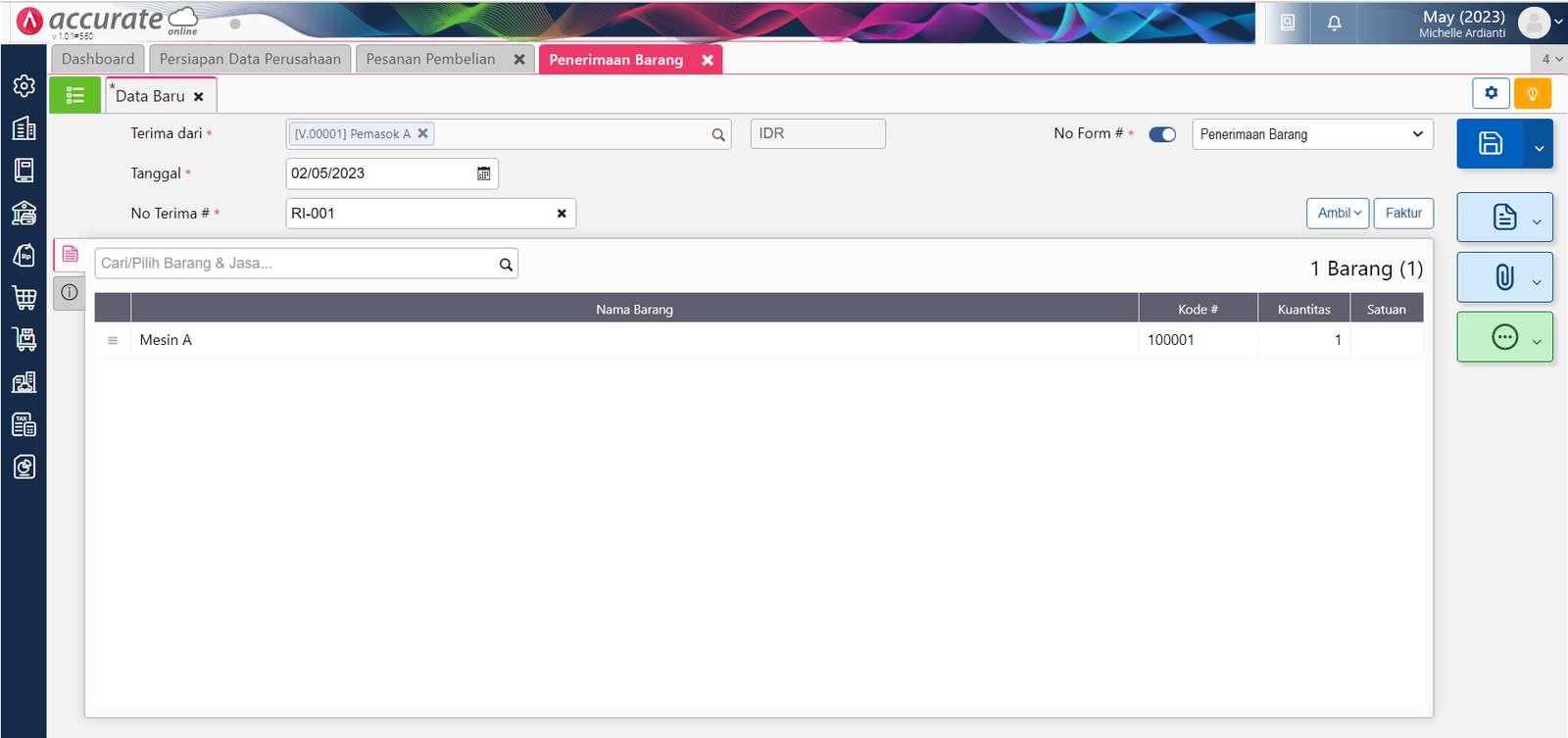Remove the Pemasok A vendor tag
The image size is (1568, 738).
tap(423, 133)
